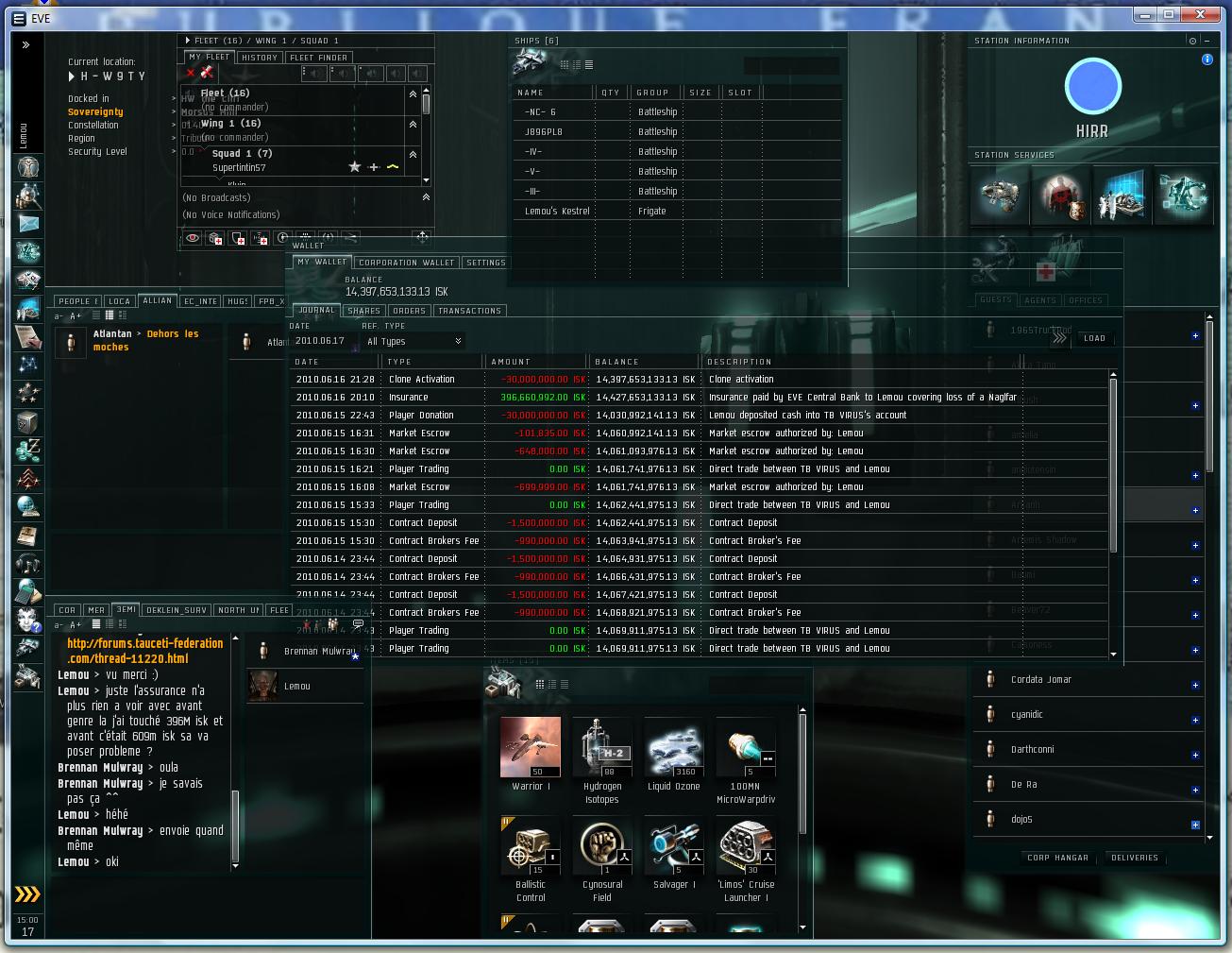Select the 100MN MicroWarpdrive item
Viewport: 1232px width, 953px height.
[x=746, y=759]
